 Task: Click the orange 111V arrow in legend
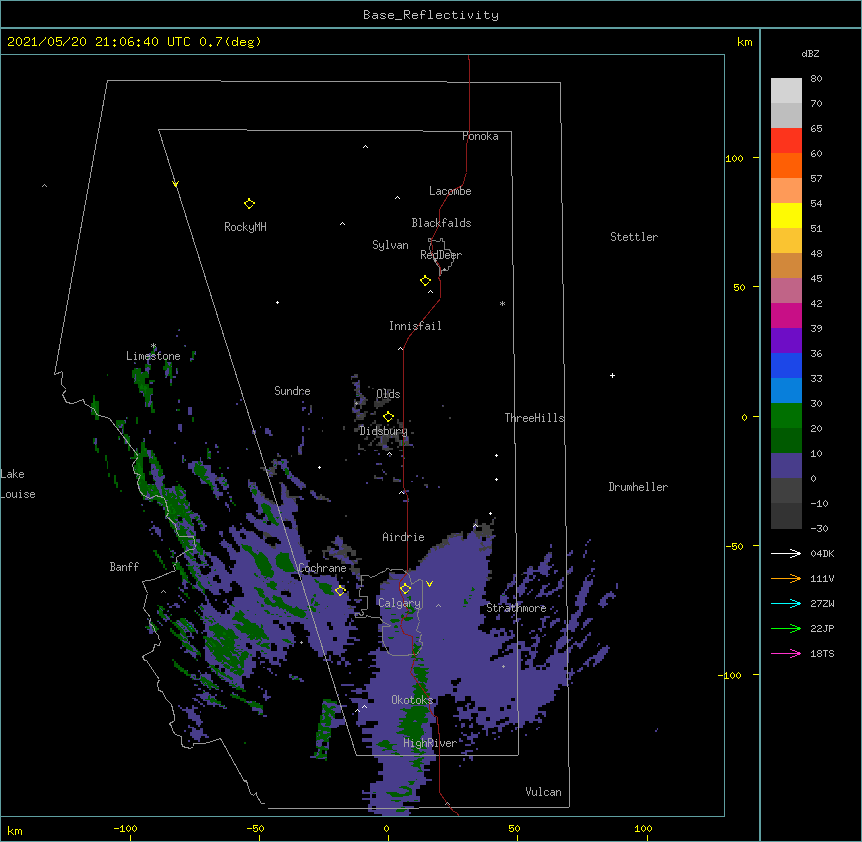point(786,578)
